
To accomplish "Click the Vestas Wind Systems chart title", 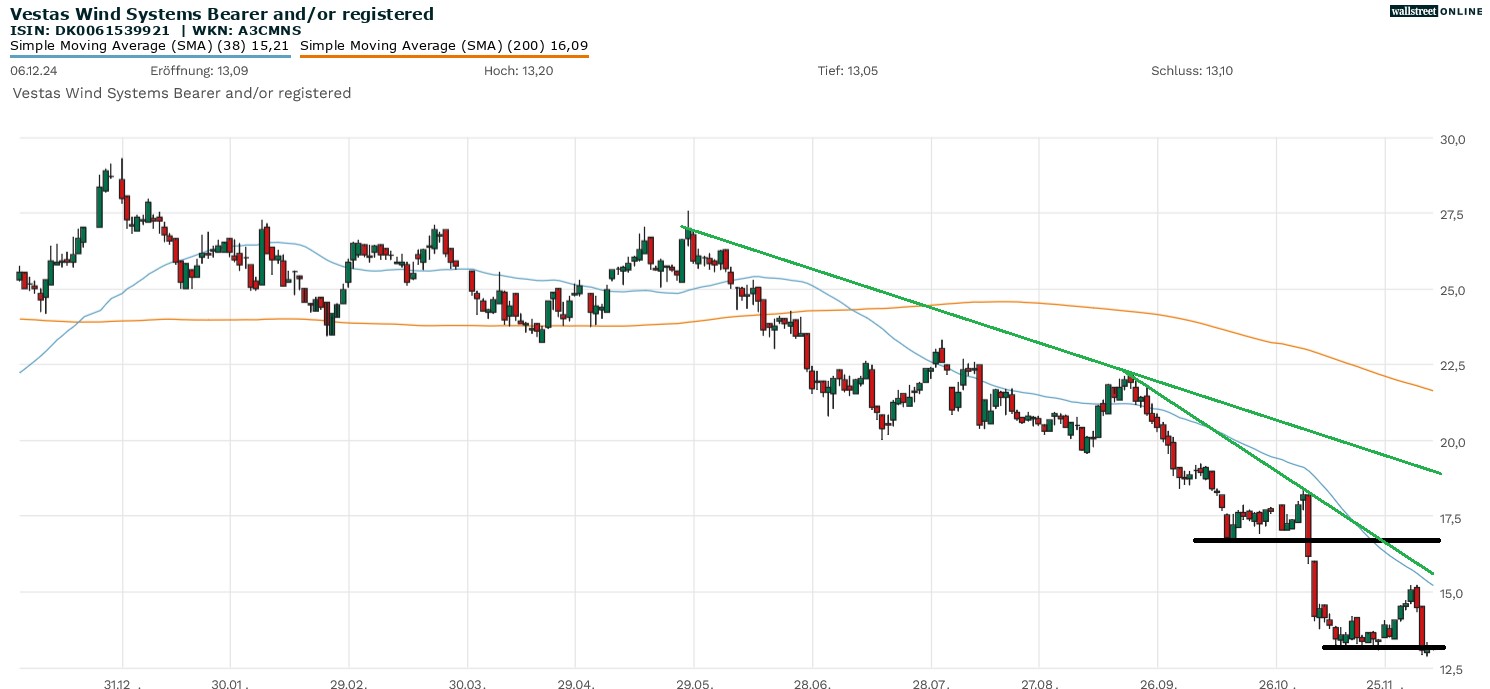I will point(222,14).
